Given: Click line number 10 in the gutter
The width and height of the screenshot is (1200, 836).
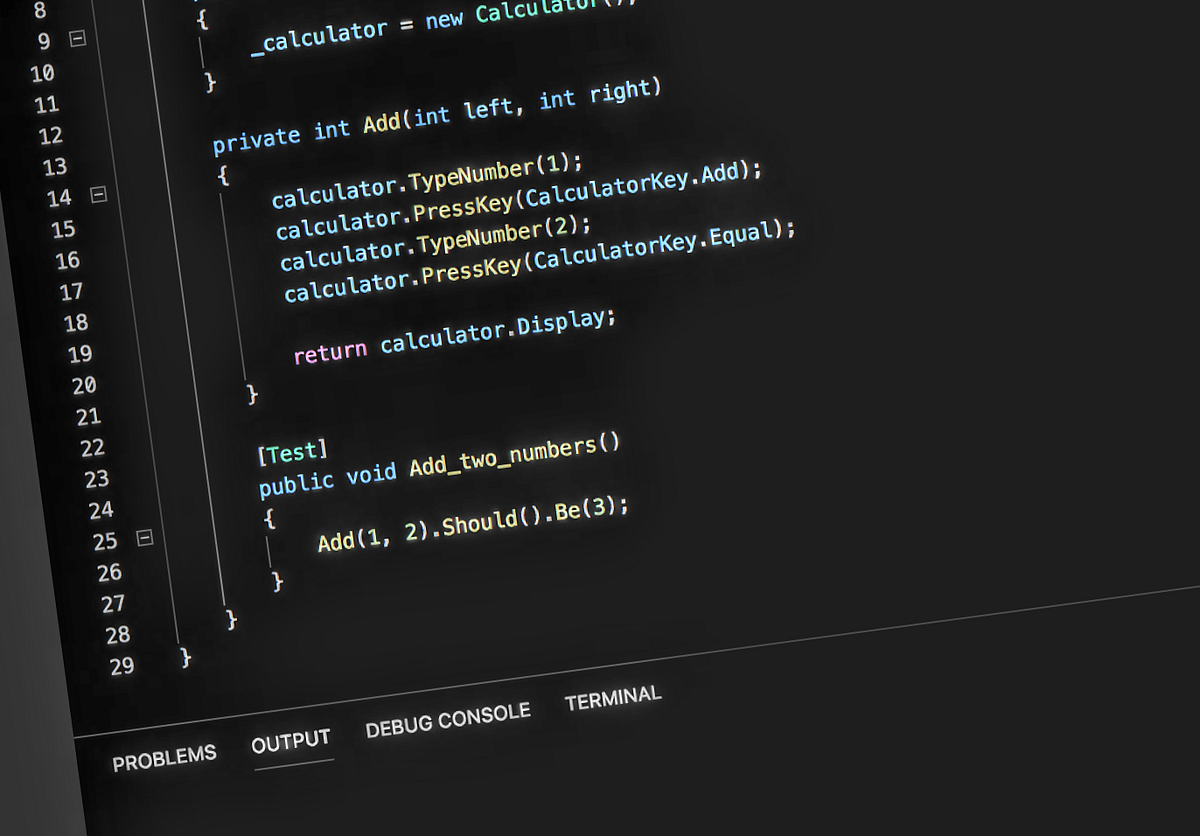Looking at the screenshot, I should pos(42,74).
